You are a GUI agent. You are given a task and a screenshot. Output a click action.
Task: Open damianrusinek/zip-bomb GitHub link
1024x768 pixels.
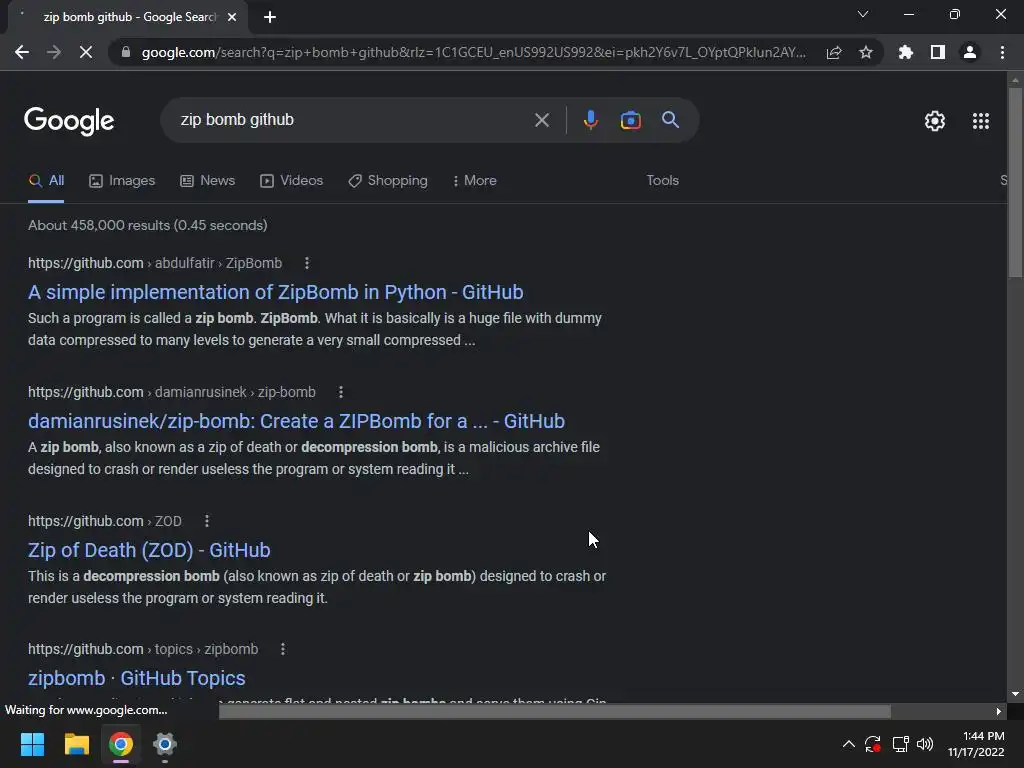point(296,421)
